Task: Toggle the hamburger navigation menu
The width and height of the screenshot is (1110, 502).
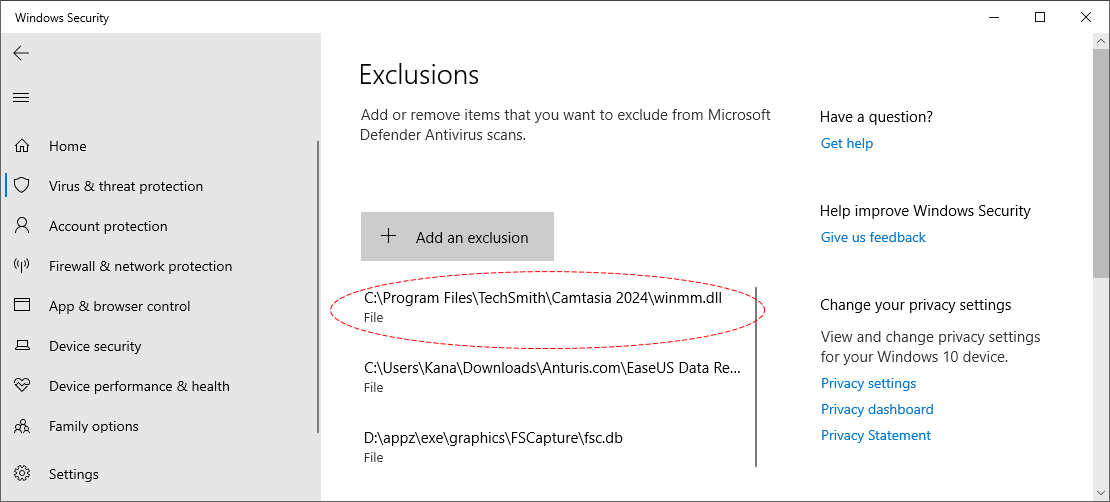Action: point(21,97)
